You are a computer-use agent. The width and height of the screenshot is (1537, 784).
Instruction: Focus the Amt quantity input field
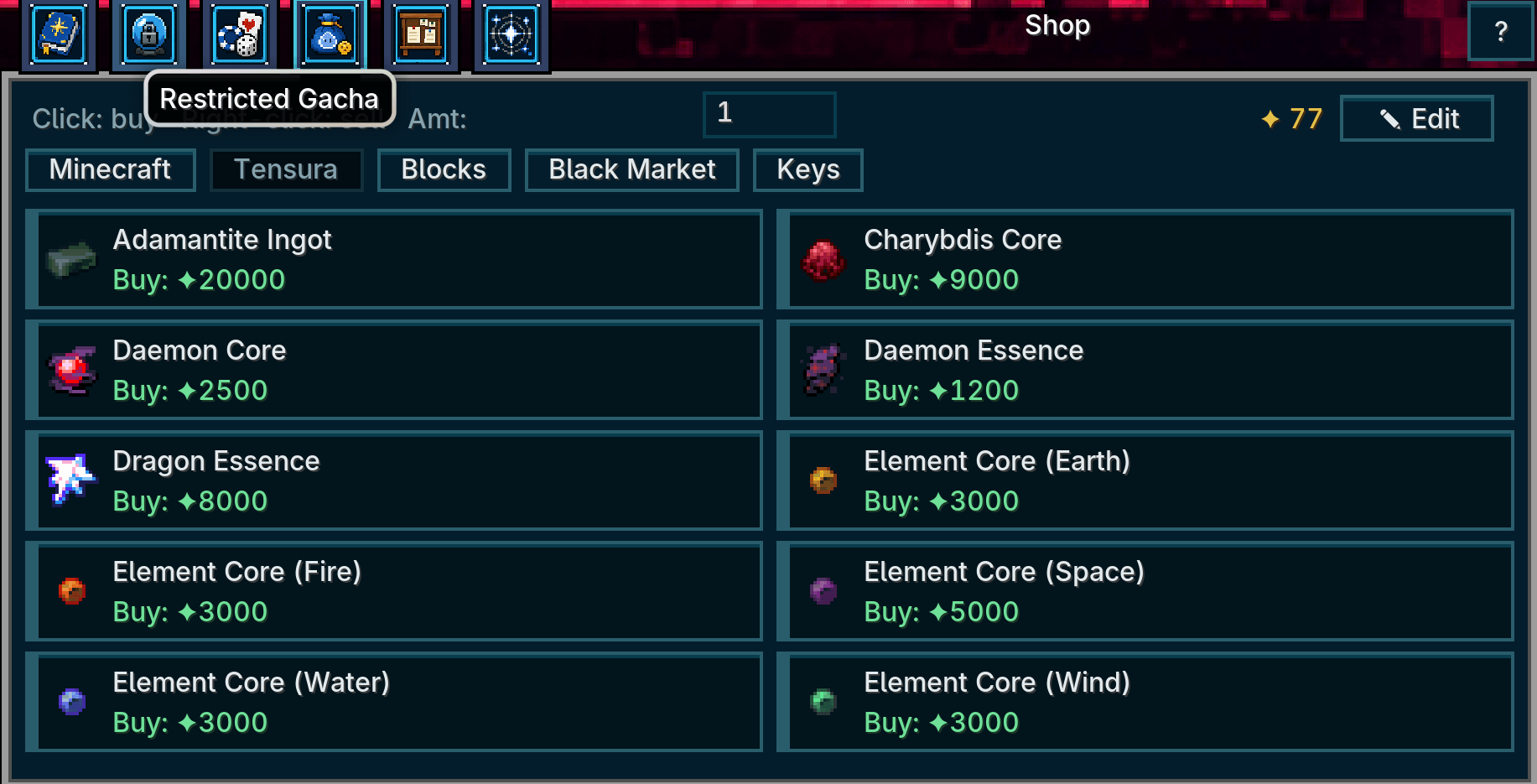coord(769,114)
